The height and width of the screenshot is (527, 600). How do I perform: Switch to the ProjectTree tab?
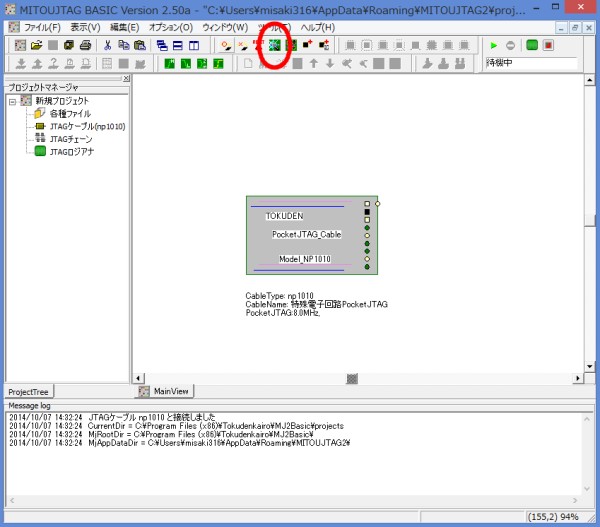(x=28, y=391)
